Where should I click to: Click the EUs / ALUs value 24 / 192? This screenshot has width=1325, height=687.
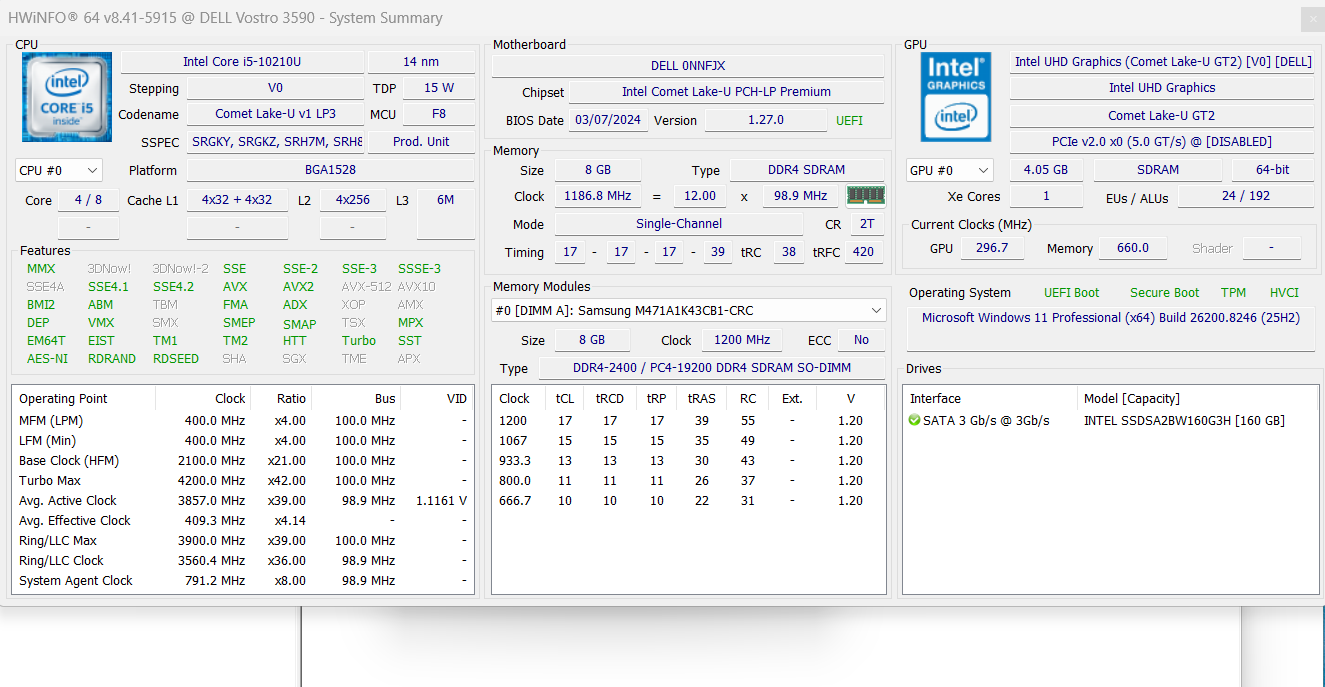1246,196
